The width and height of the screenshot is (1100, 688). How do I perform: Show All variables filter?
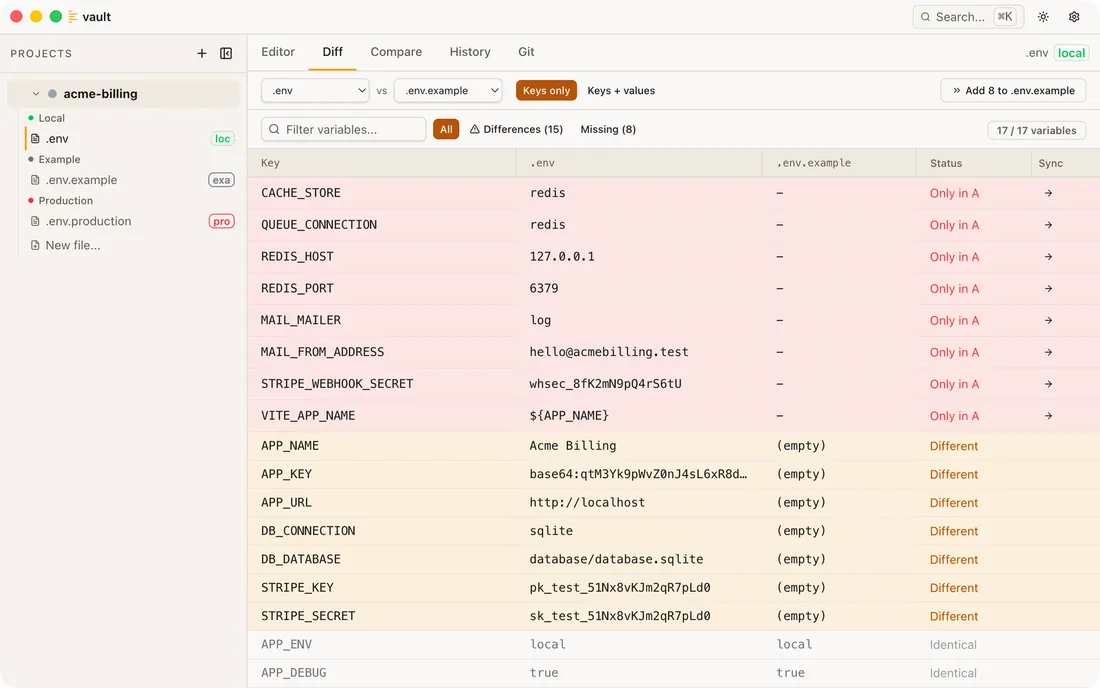446,129
